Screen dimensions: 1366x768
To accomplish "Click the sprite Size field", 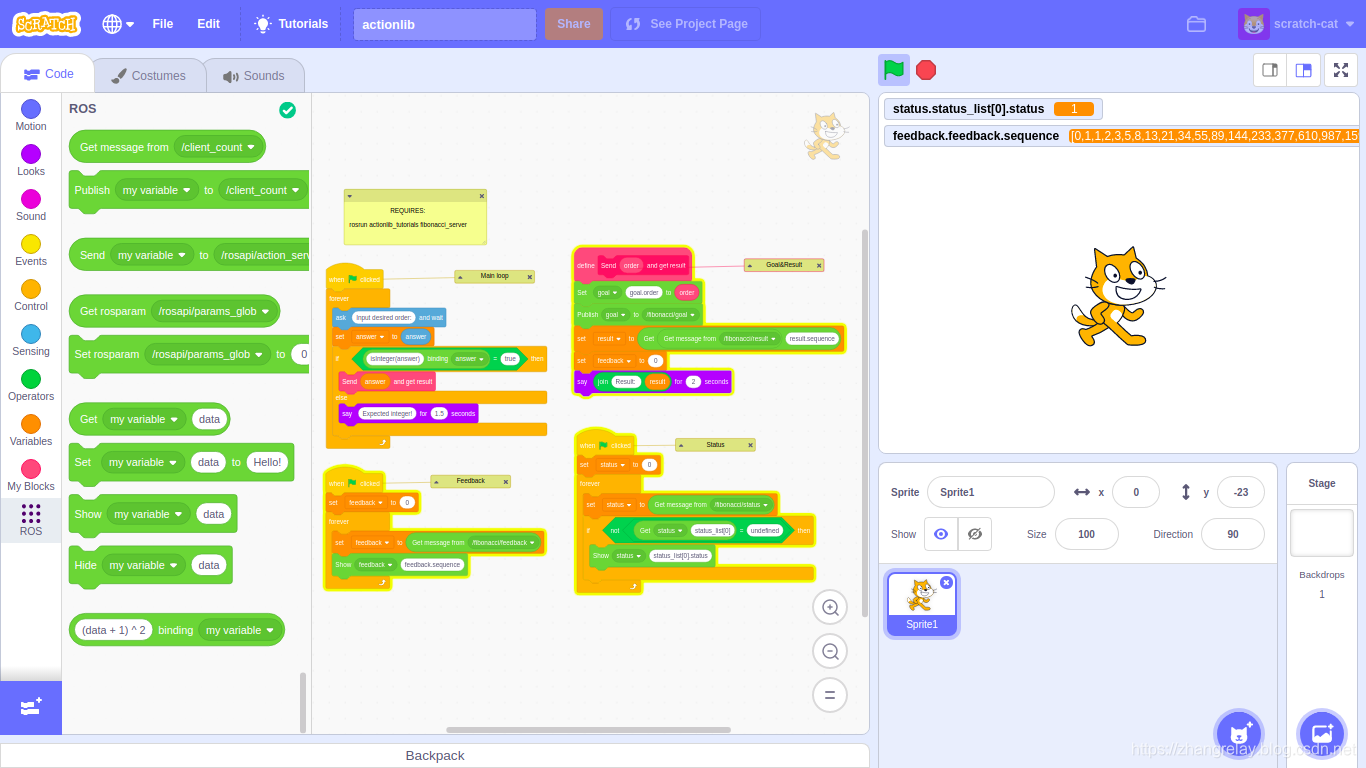I will [1086, 534].
